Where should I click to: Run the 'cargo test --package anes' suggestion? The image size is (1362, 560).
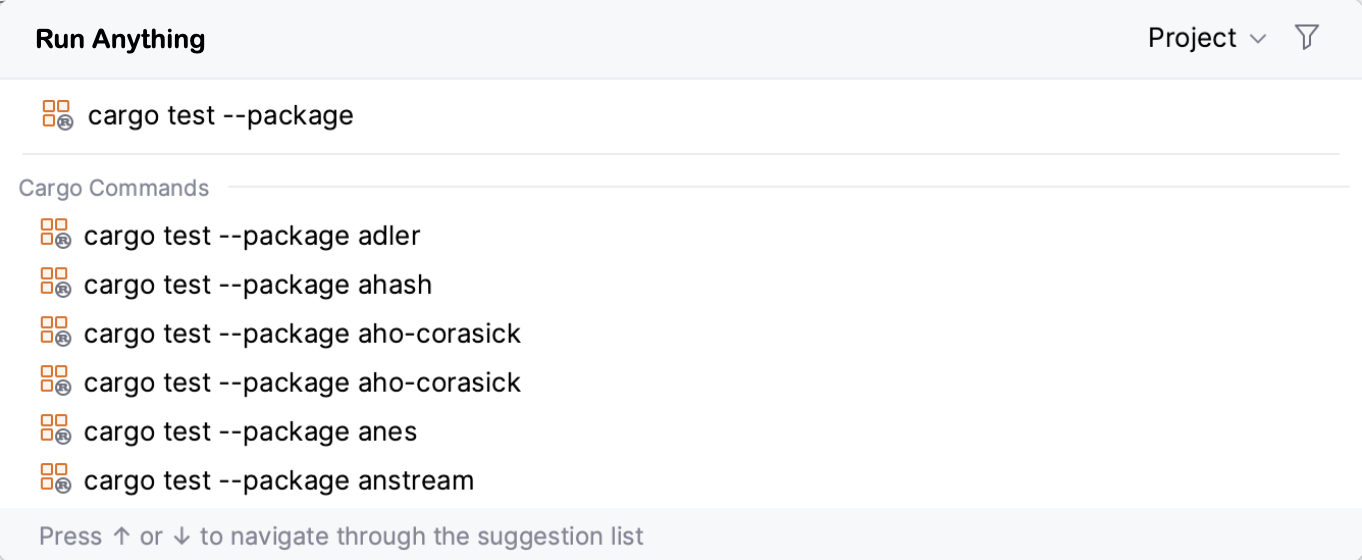click(x=250, y=432)
